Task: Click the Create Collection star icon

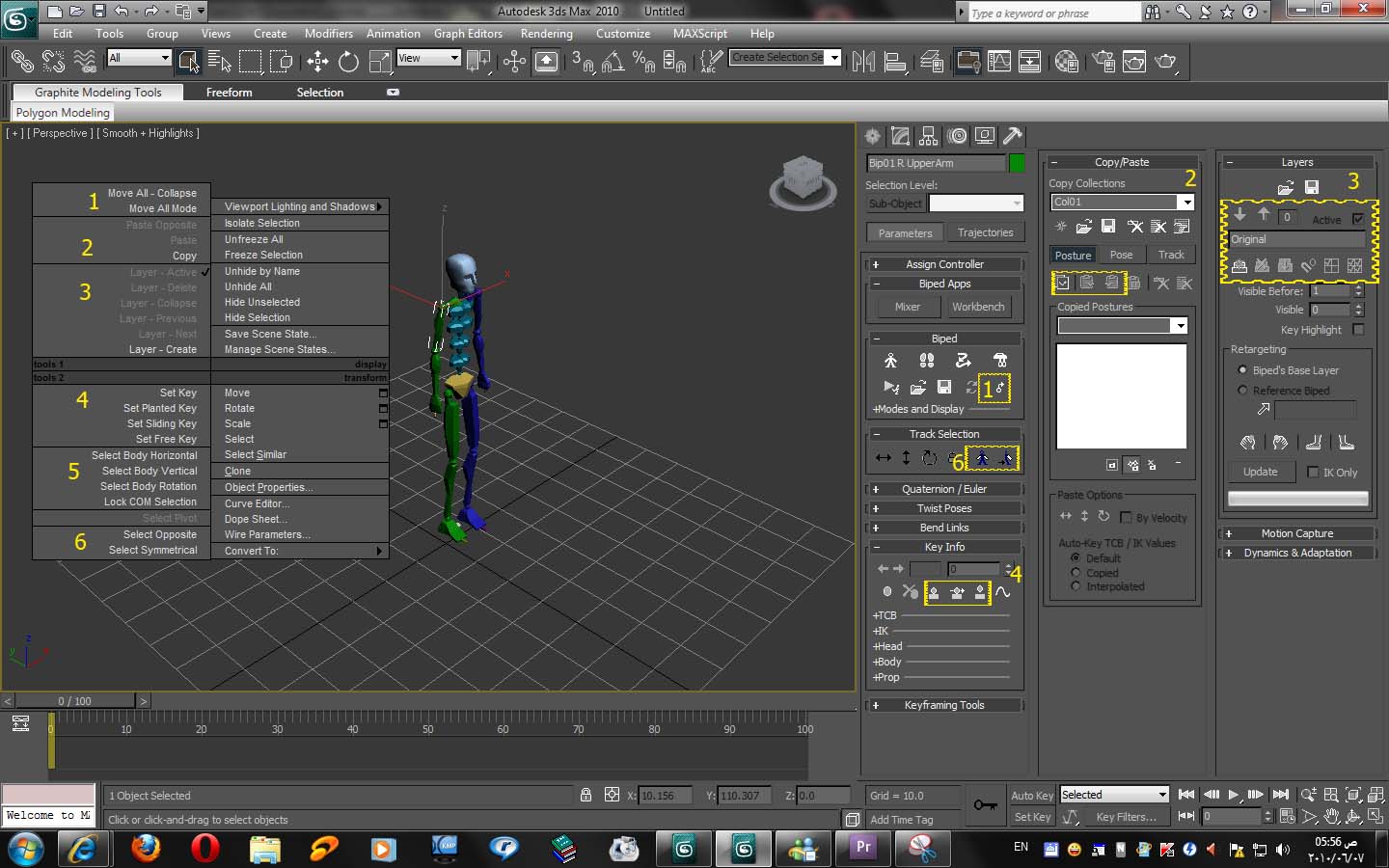Action: point(1060,227)
